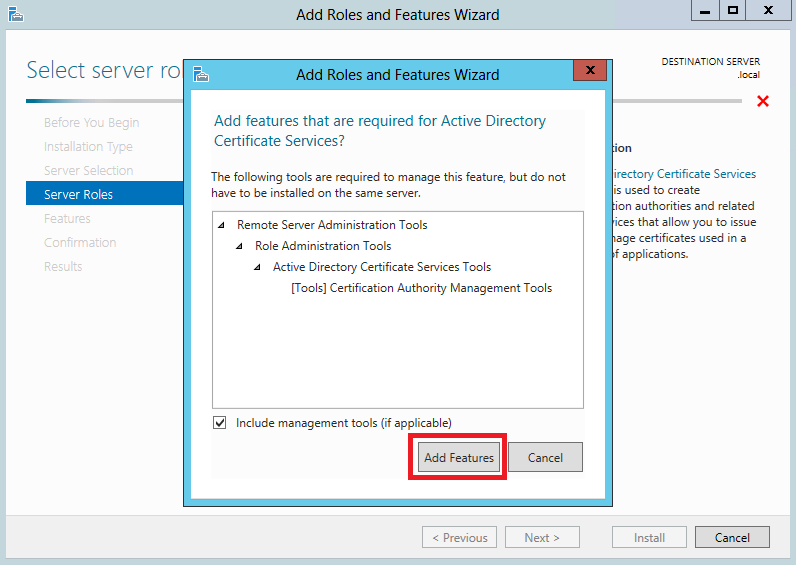Open Before You Begin wizard step
The height and width of the screenshot is (565, 796).
pos(91,123)
